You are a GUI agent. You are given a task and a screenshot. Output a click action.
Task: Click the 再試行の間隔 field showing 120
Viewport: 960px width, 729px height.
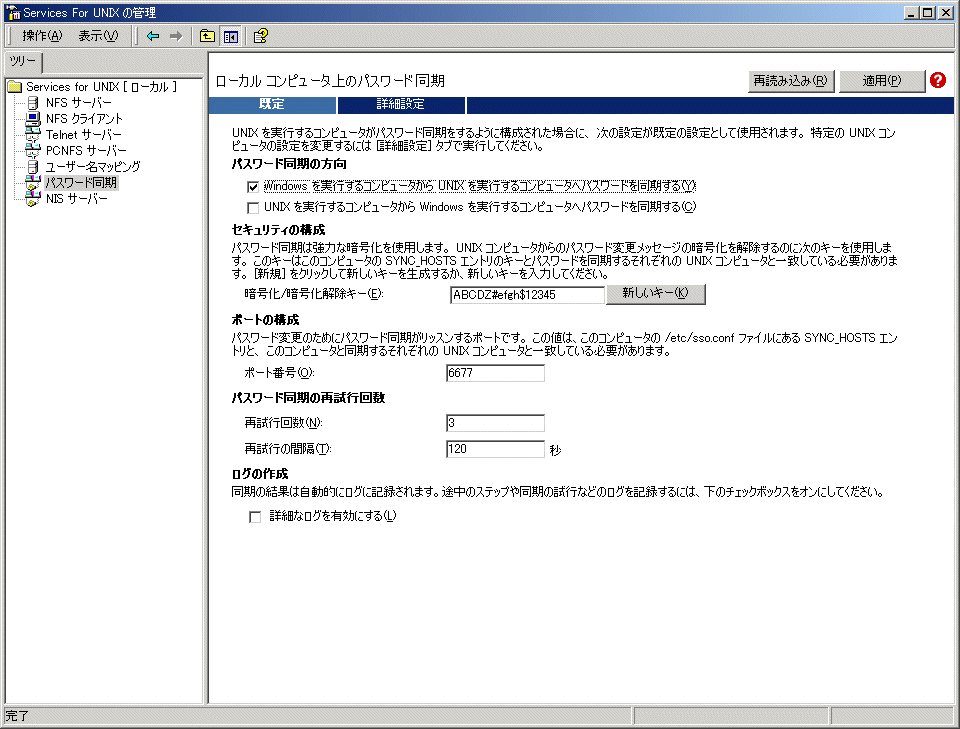point(495,449)
